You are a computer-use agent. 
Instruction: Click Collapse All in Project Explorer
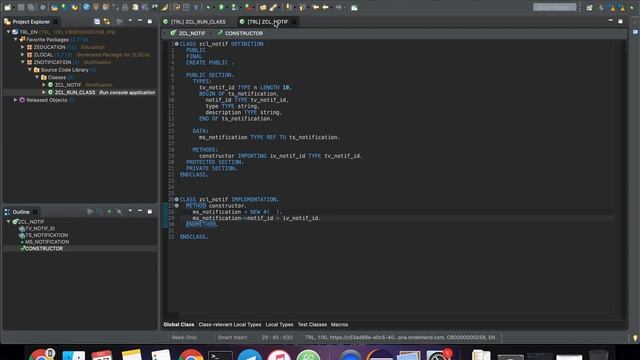(97, 21)
